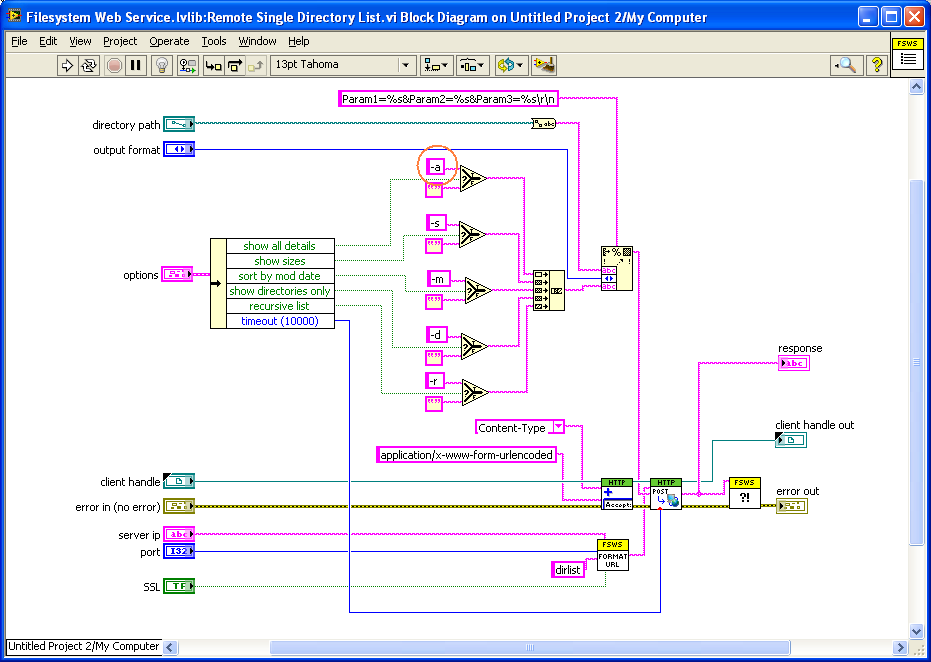Click the Pause button in toolbar
This screenshot has width=931, height=662.
[x=136, y=65]
